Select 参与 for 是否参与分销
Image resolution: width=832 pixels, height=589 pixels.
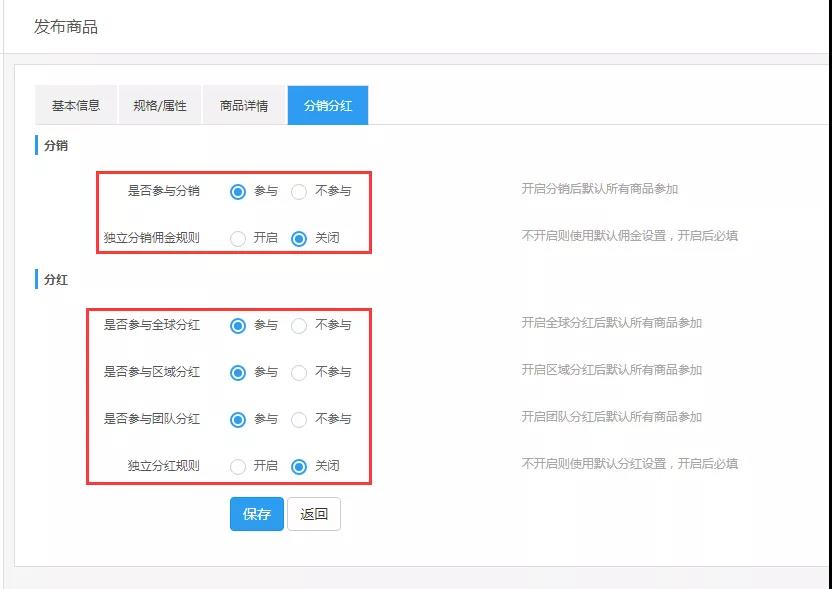click(x=236, y=191)
